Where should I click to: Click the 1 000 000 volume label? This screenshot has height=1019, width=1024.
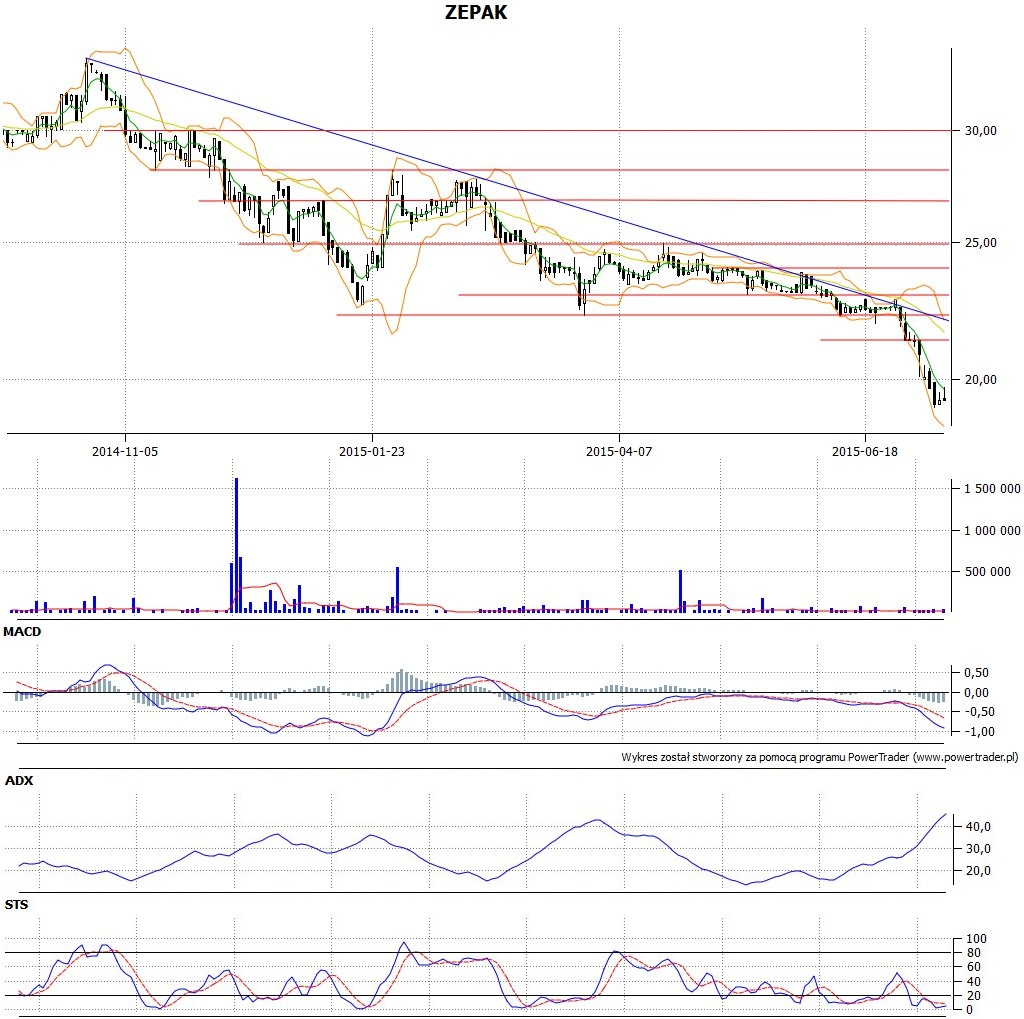click(992, 530)
